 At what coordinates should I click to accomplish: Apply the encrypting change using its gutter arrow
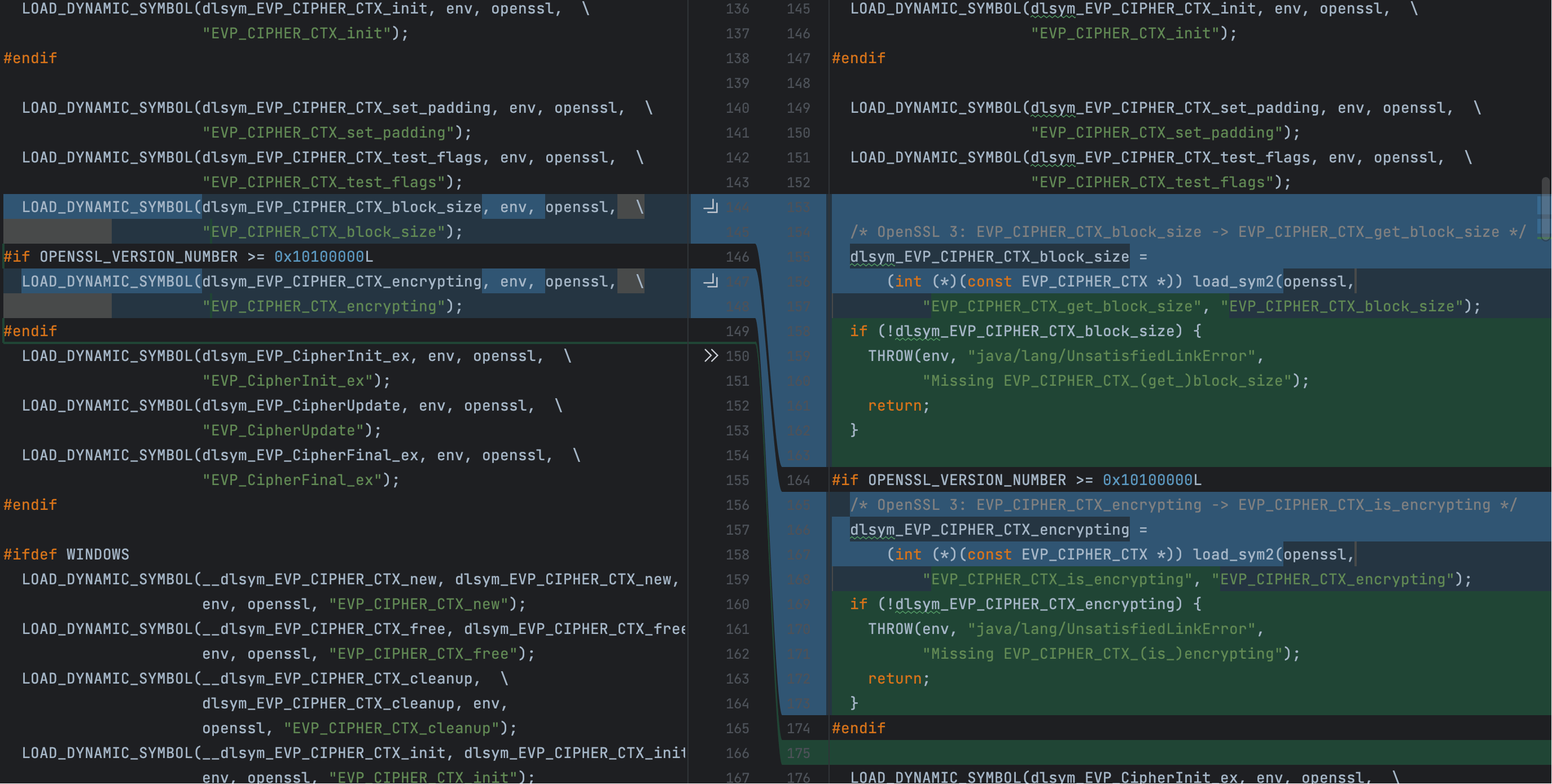[711, 281]
